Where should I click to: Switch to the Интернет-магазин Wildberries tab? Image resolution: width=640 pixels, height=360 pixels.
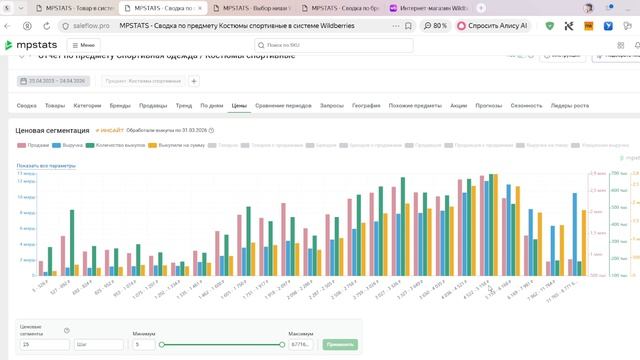click(x=428, y=8)
